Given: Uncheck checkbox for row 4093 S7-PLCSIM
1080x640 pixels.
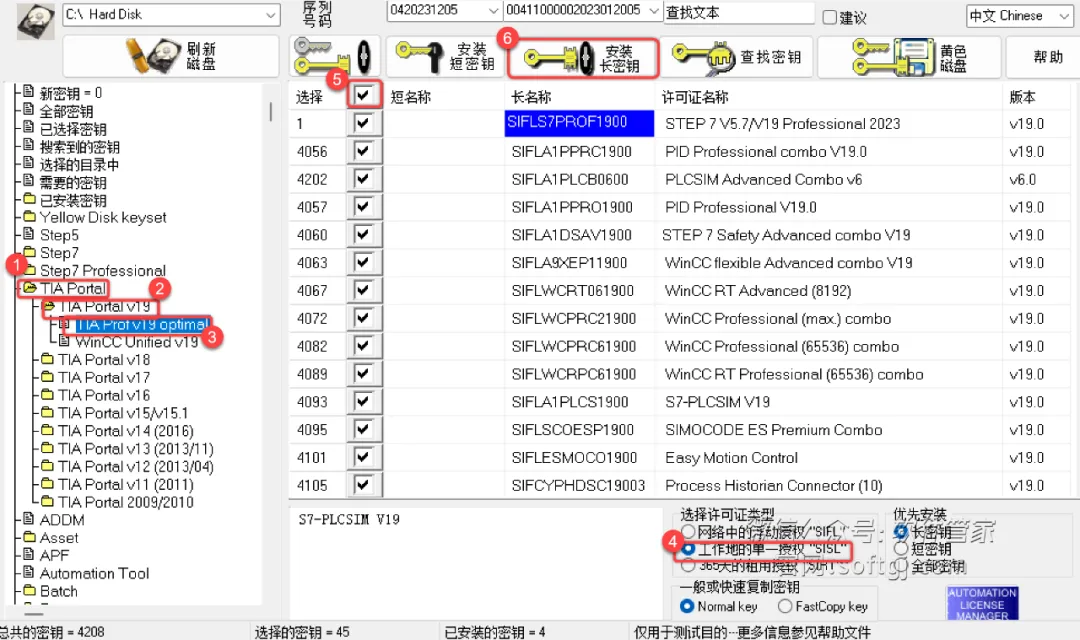Looking at the screenshot, I should pyautogui.click(x=363, y=401).
